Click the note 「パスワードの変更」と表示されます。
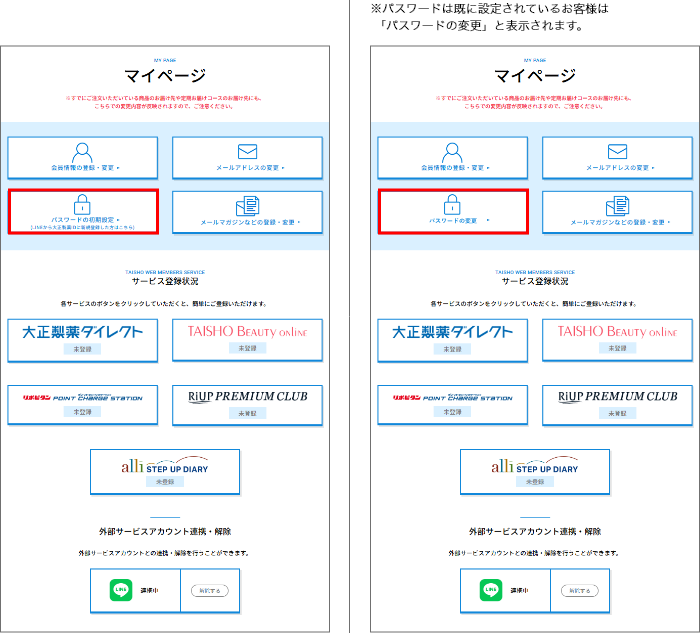700x633 pixels. [481, 25]
